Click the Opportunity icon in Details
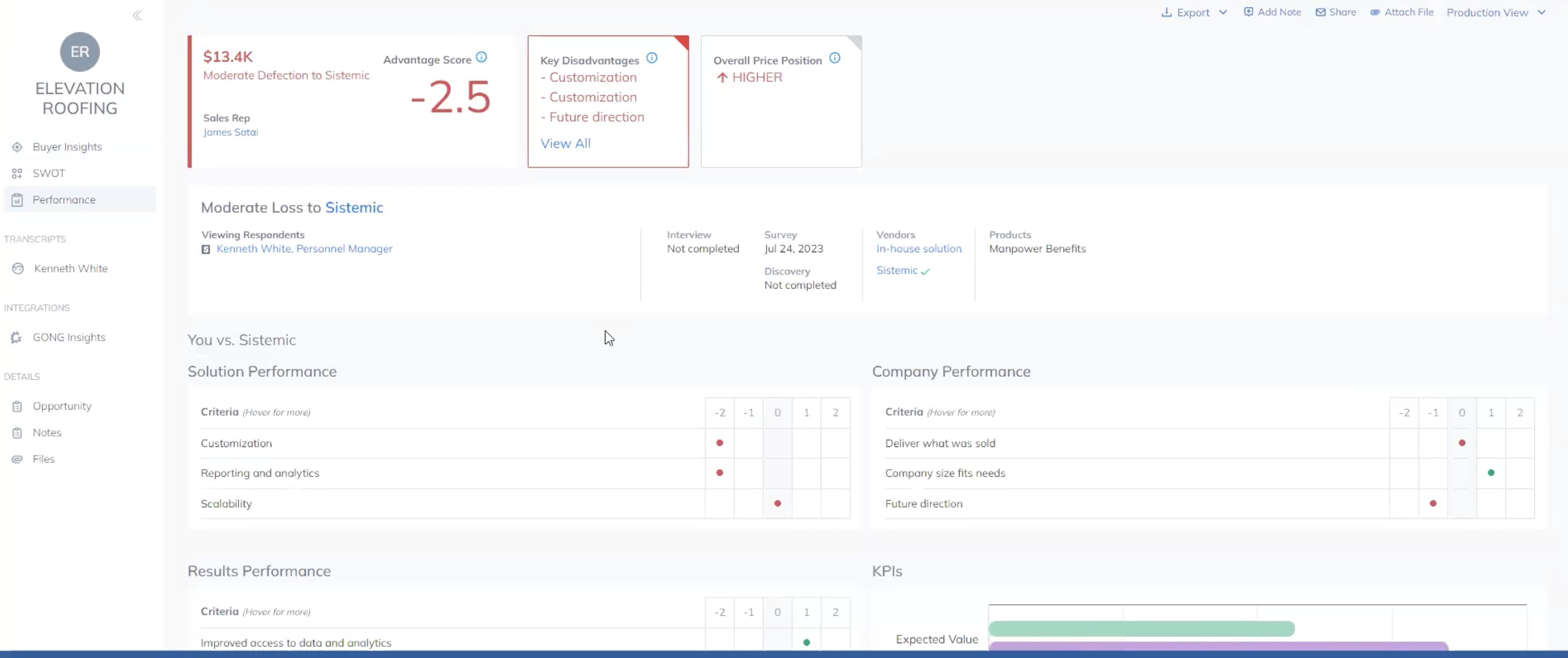The height and width of the screenshot is (658, 1568). (x=17, y=406)
